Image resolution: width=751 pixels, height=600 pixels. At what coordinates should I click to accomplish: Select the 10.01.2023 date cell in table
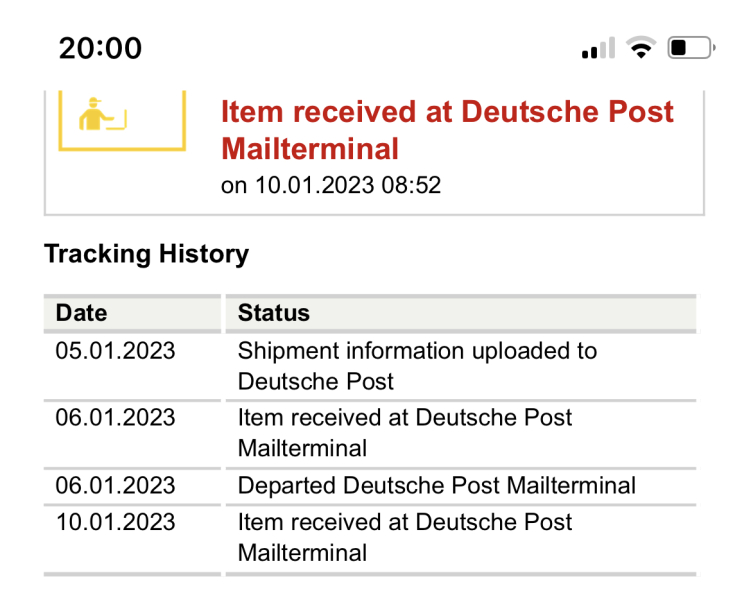pos(115,522)
